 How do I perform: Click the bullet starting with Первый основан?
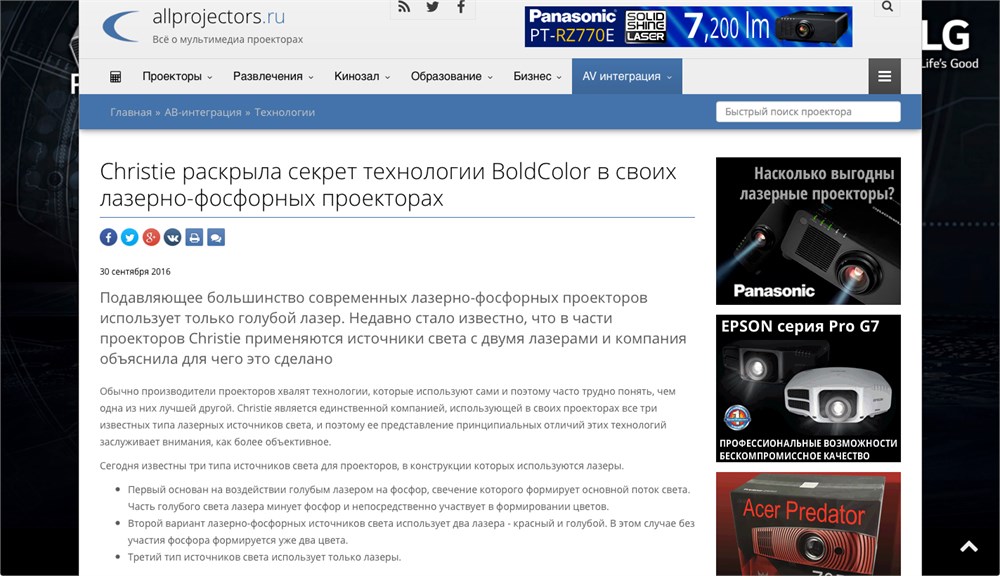(x=409, y=498)
